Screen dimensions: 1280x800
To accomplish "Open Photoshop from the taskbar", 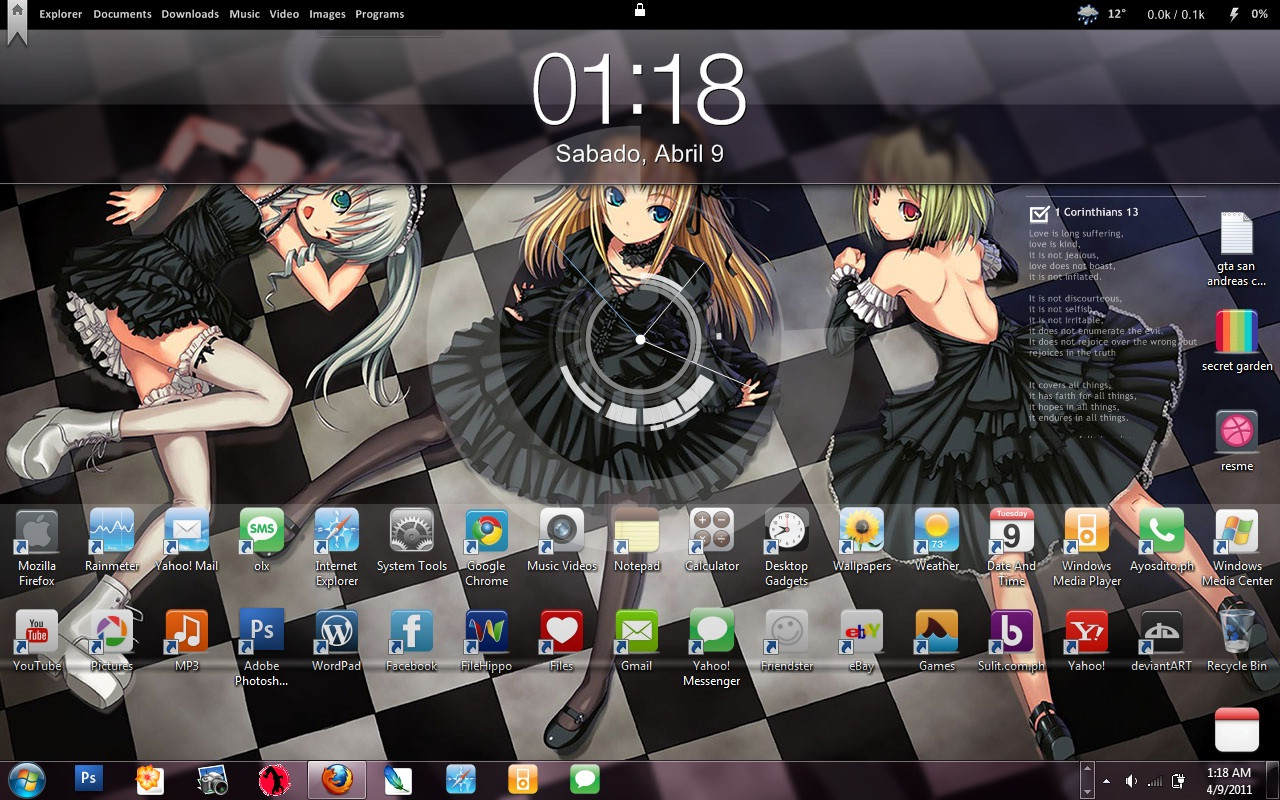I will tap(89, 777).
